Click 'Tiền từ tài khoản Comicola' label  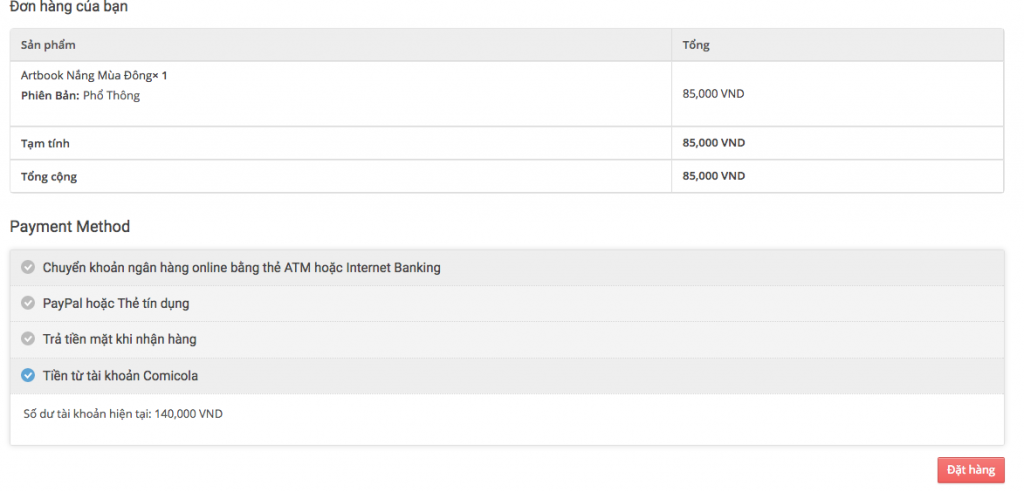pyautogui.click(x=120, y=376)
